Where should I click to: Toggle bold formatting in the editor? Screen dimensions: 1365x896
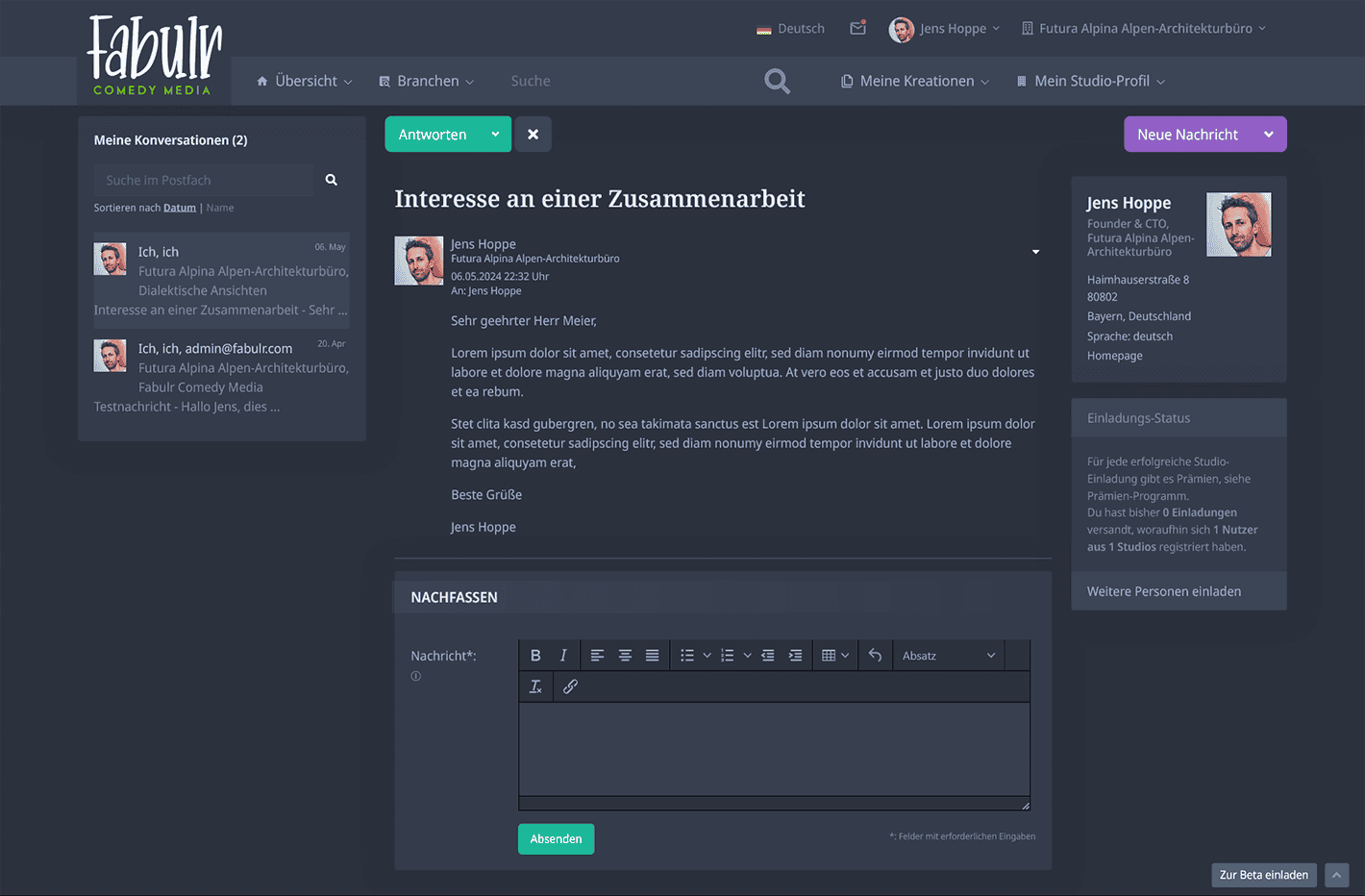pos(535,656)
